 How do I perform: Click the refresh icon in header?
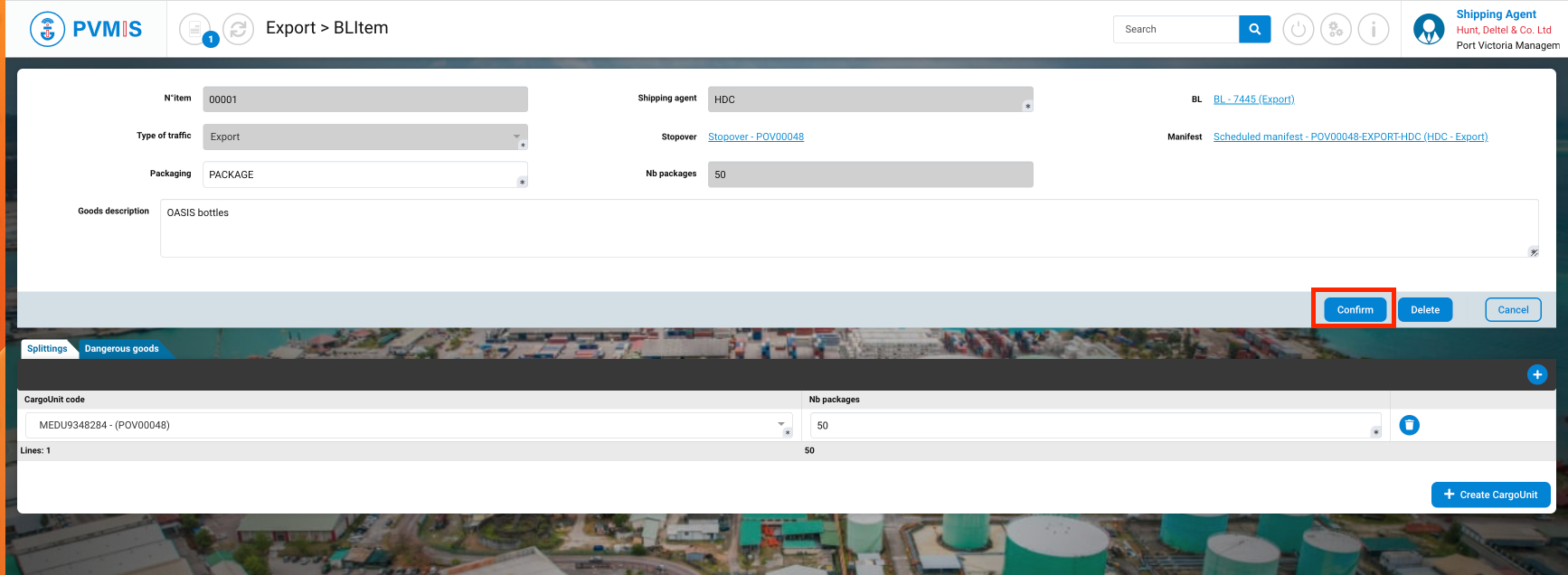click(238, 30)
